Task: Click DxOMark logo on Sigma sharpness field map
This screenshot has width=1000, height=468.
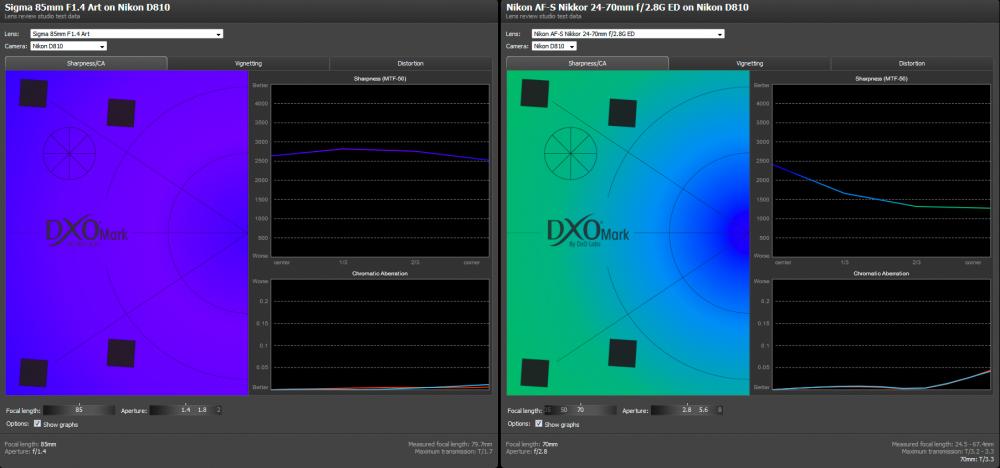Action: click(83, 232)
